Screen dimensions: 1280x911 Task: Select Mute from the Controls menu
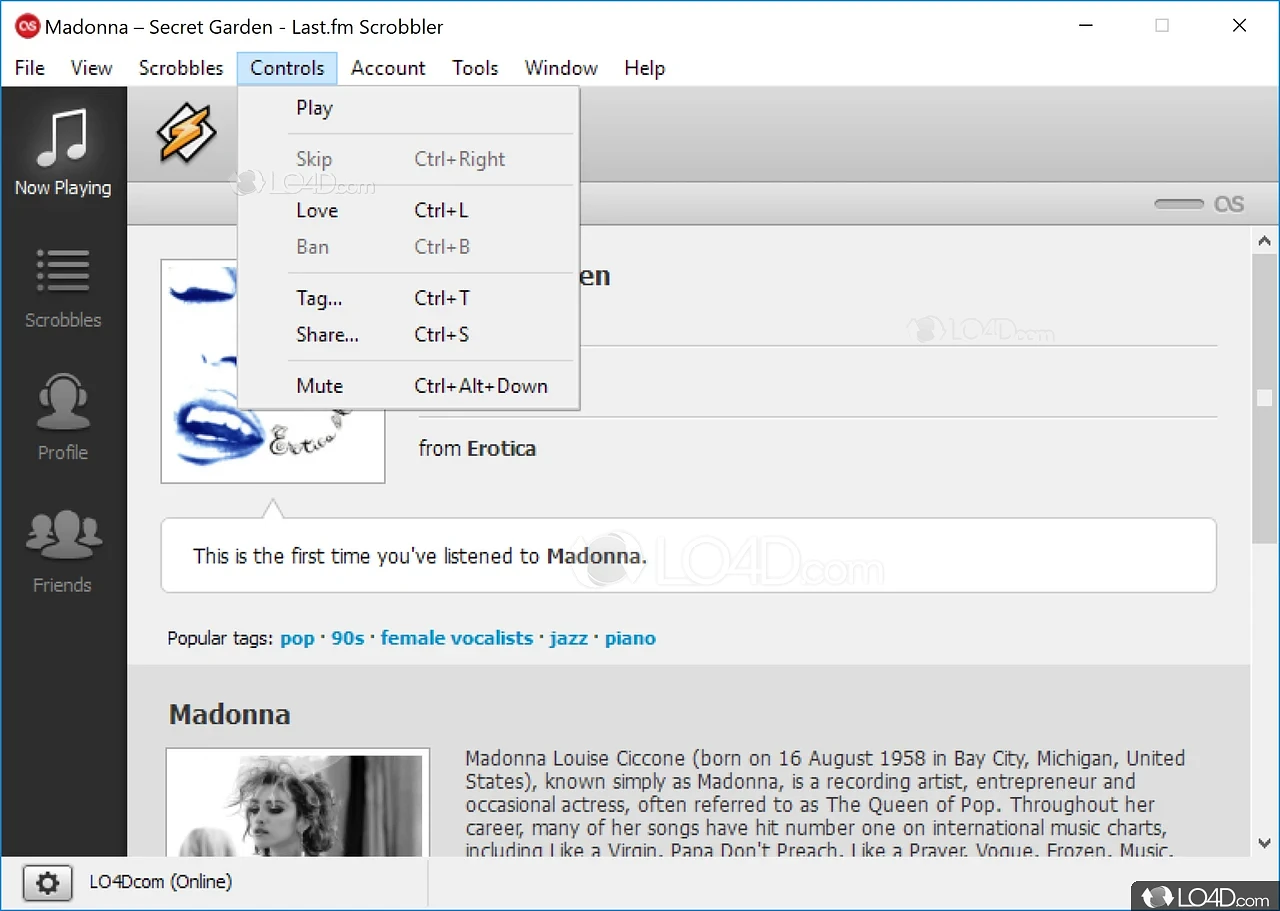coord(408,386)
